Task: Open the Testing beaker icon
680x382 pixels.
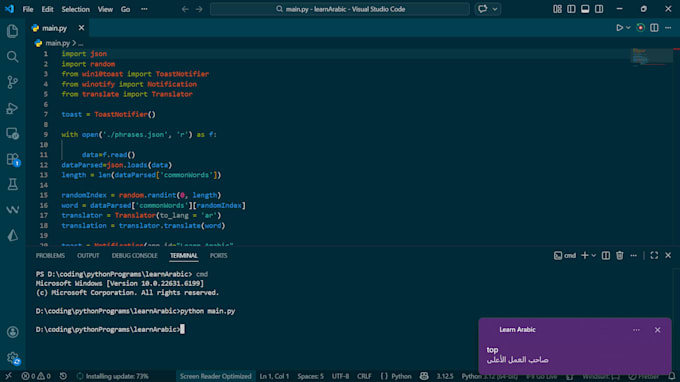Action: point(13,184)
